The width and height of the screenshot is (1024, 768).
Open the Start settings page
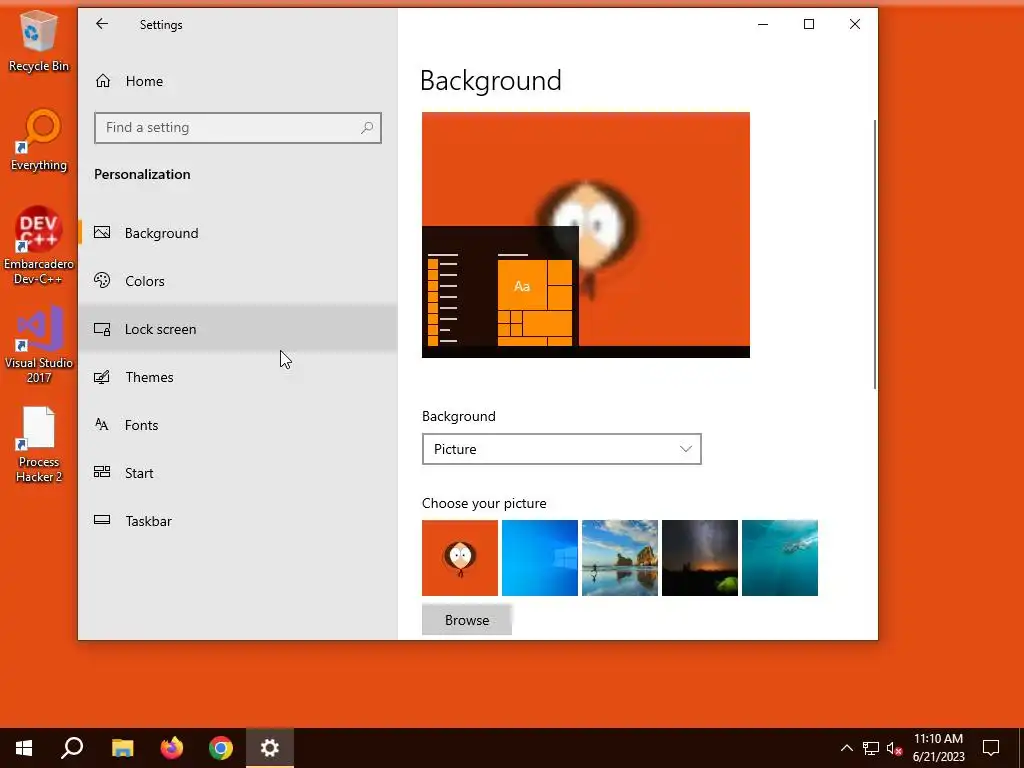238,473
